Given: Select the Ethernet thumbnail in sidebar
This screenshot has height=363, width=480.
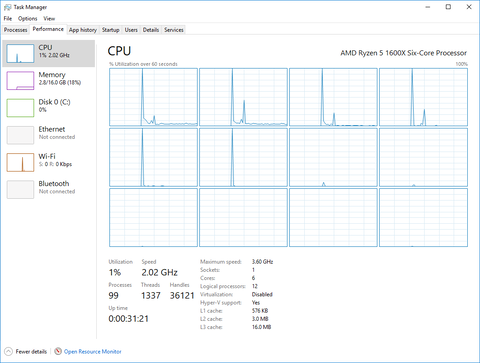Looking at the screenshot, I should tap(20, 135).
